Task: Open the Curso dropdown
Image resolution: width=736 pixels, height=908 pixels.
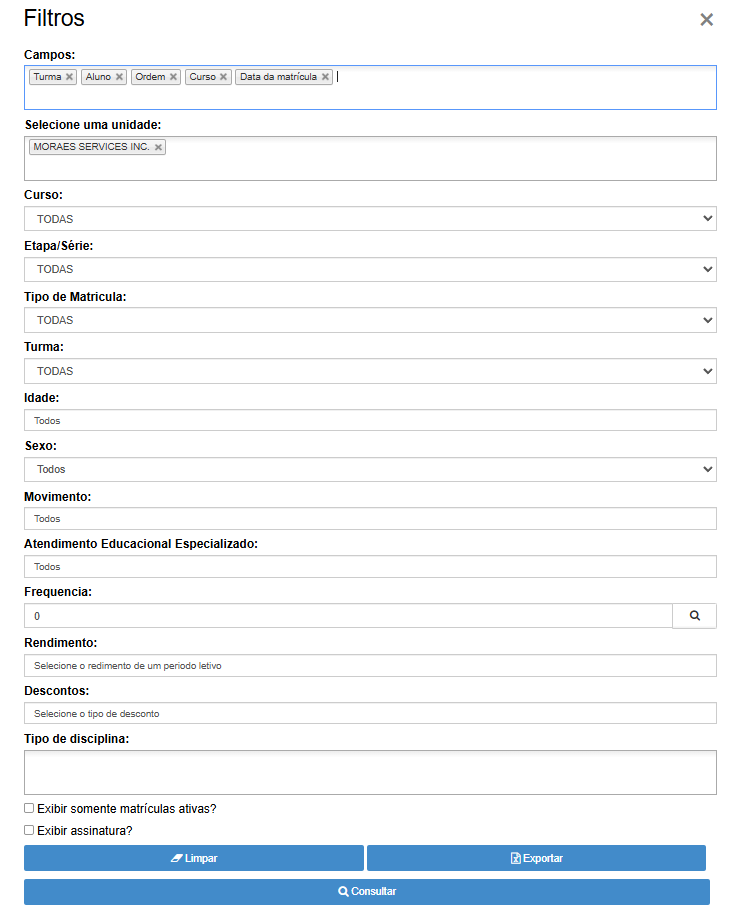Action: [370, 219]
